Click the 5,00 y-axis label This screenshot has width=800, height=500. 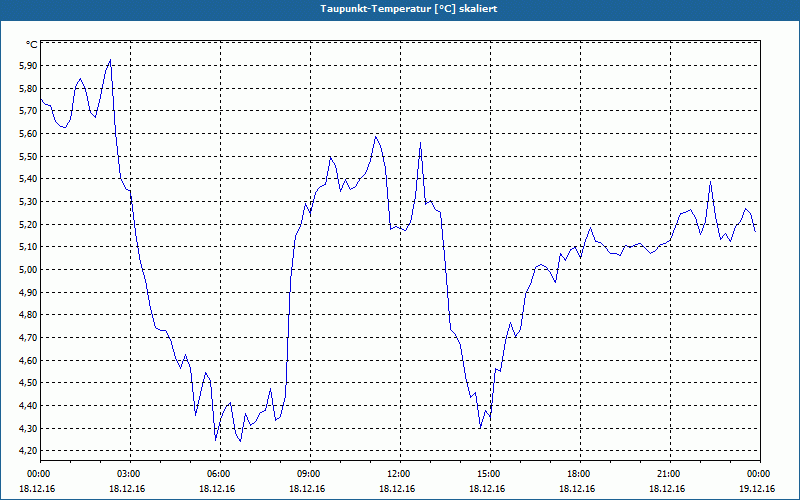[x=29, y=270]
